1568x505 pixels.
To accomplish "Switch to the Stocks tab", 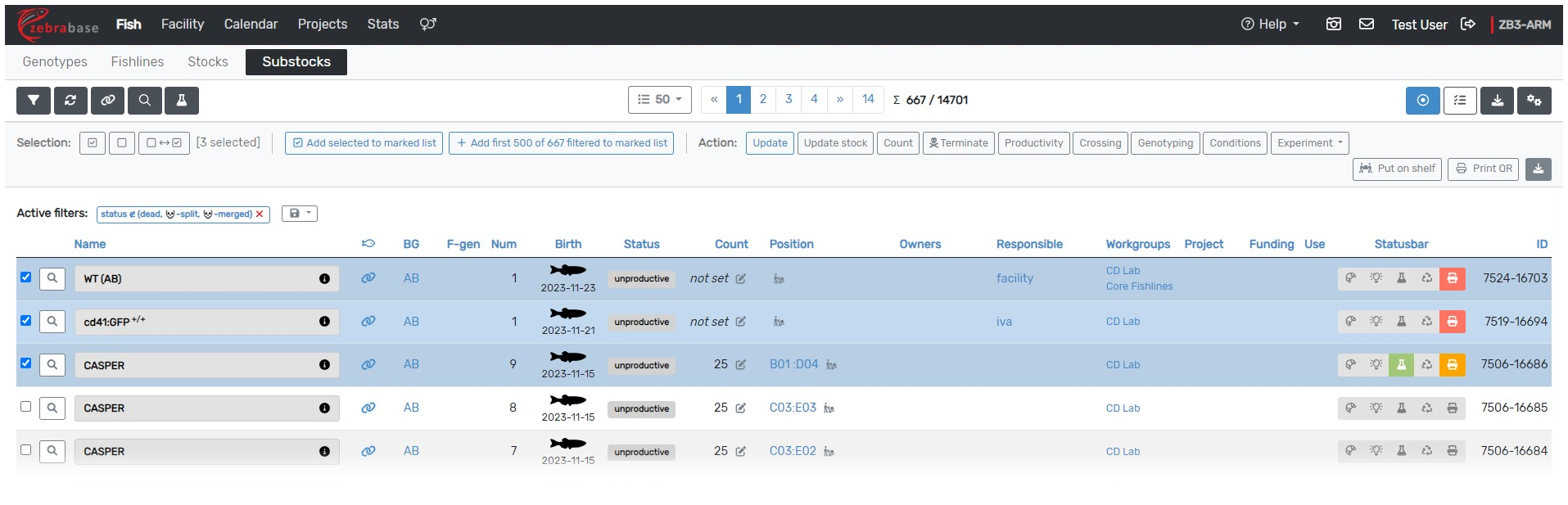I will 208,62.
